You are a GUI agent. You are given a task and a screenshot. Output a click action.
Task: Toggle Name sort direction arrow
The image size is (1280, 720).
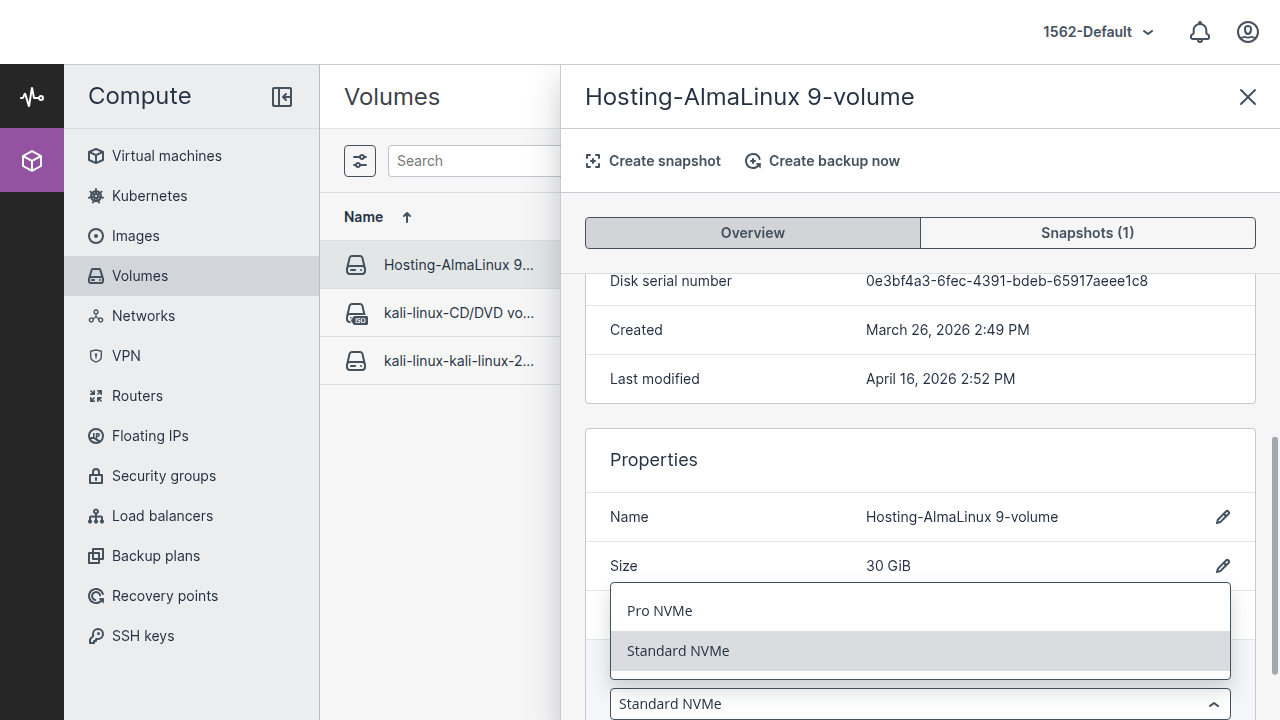coord(407,217)
